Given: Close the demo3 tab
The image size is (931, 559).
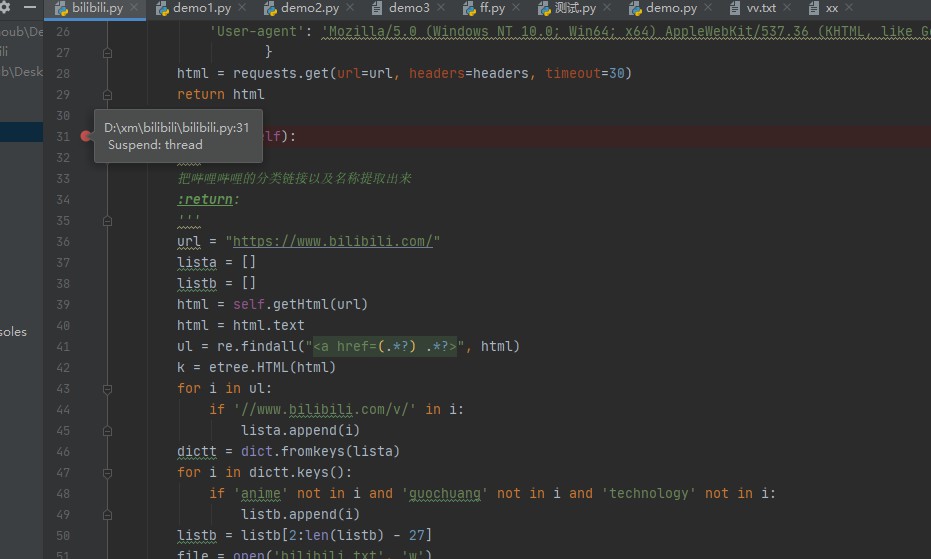Looking at the screenshot, I should coord(441,7).
